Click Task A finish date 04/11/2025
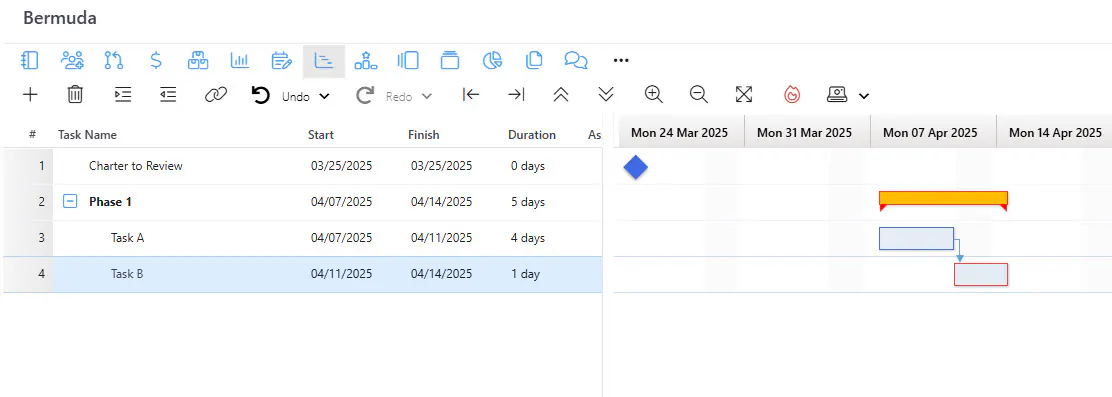This screenshot has width=1112, height=397. (441, 238)
